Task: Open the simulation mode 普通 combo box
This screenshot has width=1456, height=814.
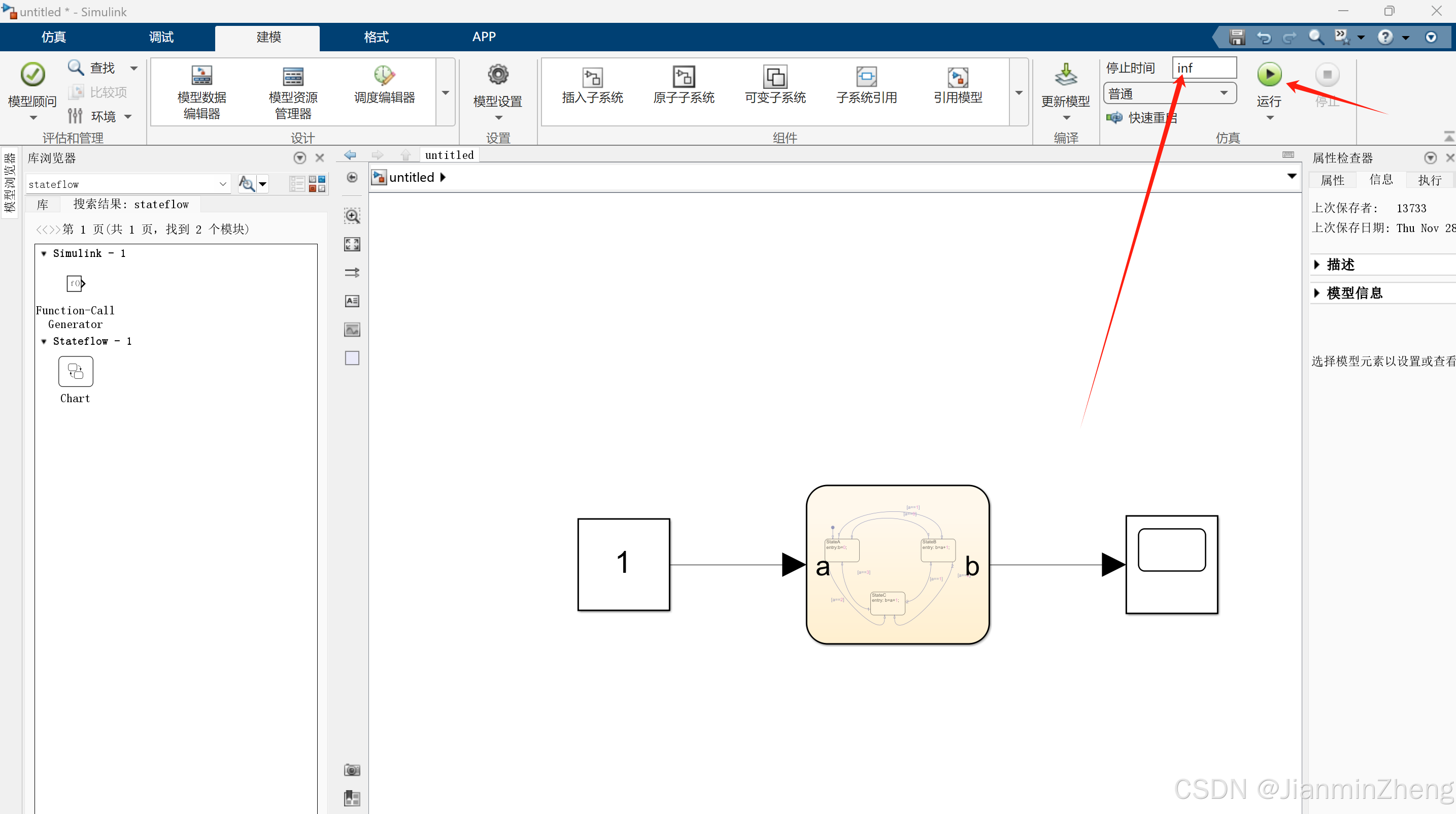Action: 1170,93
